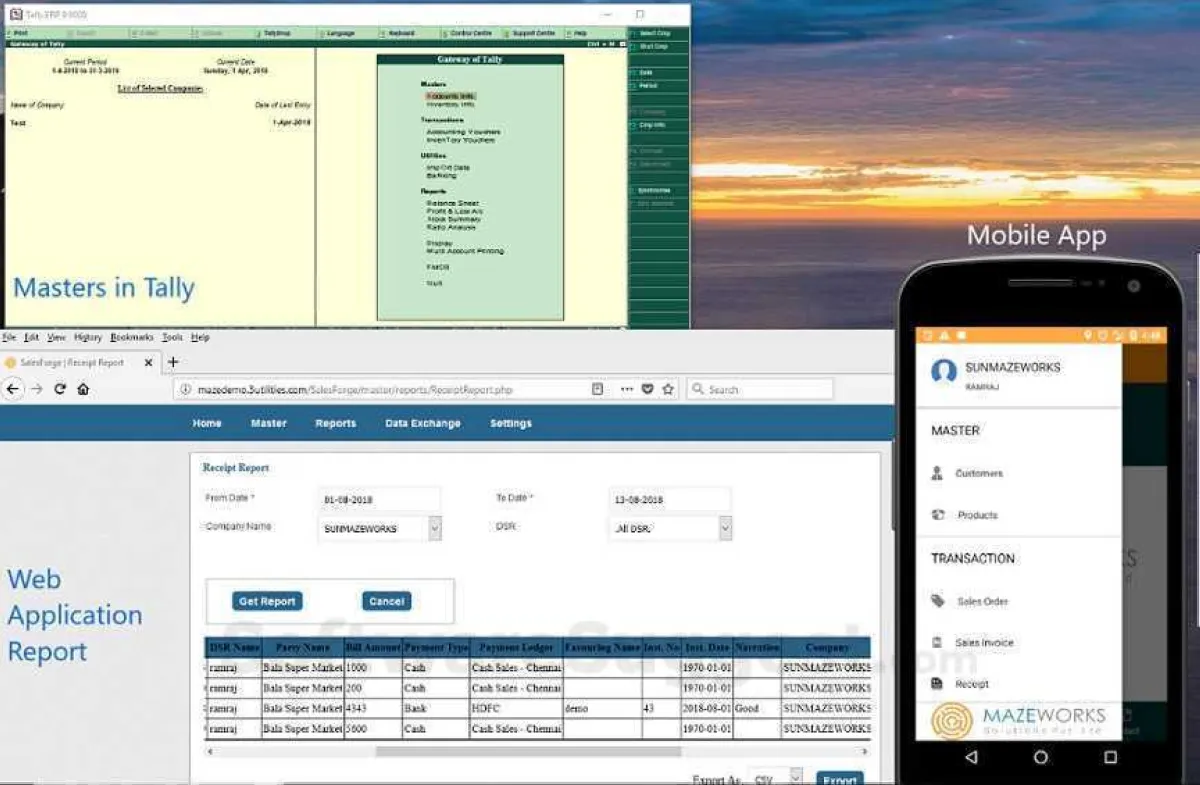Tap the Receipt document icon on phone
1200x785 pixels.
937,684
